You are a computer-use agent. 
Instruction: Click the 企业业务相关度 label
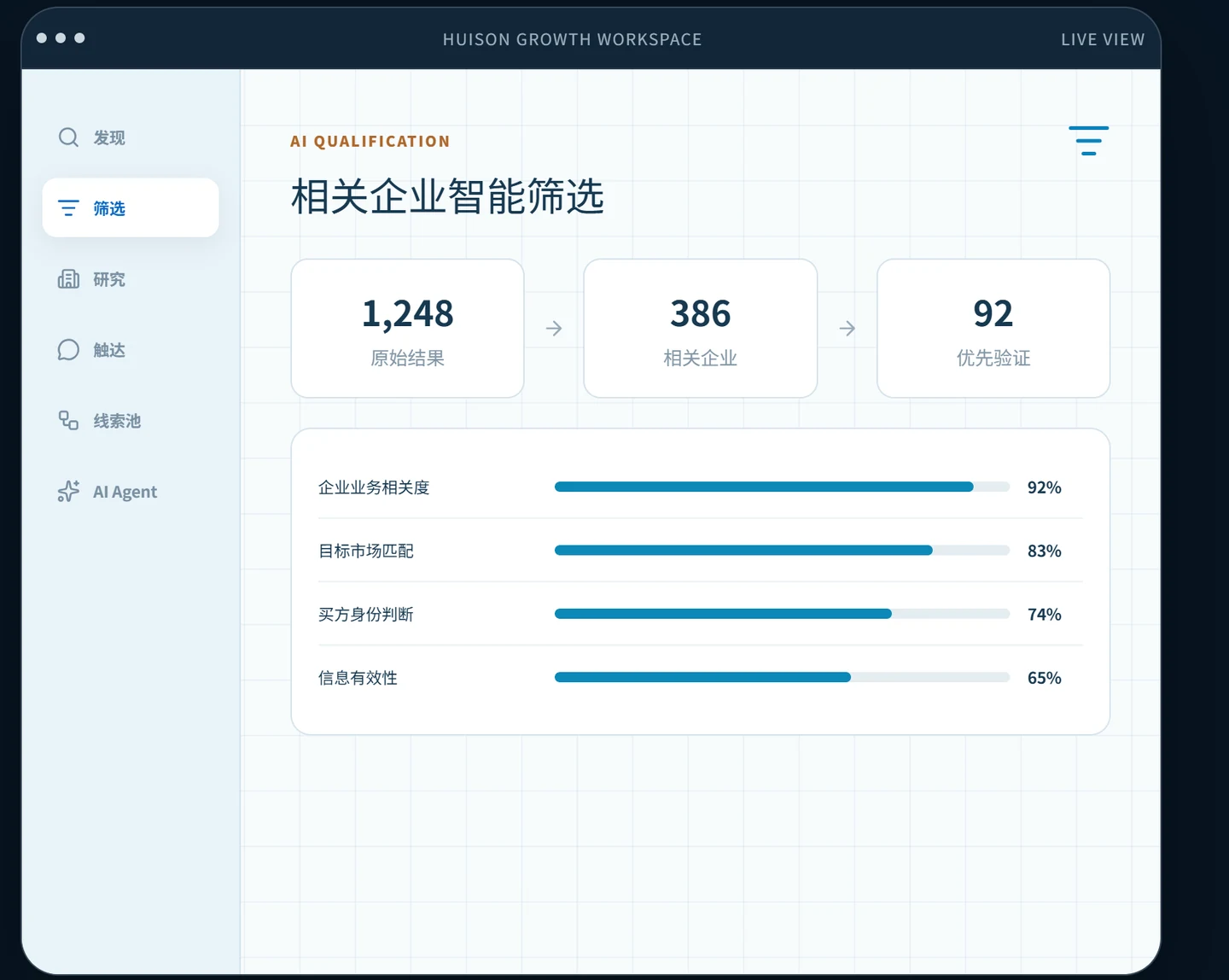374,487
